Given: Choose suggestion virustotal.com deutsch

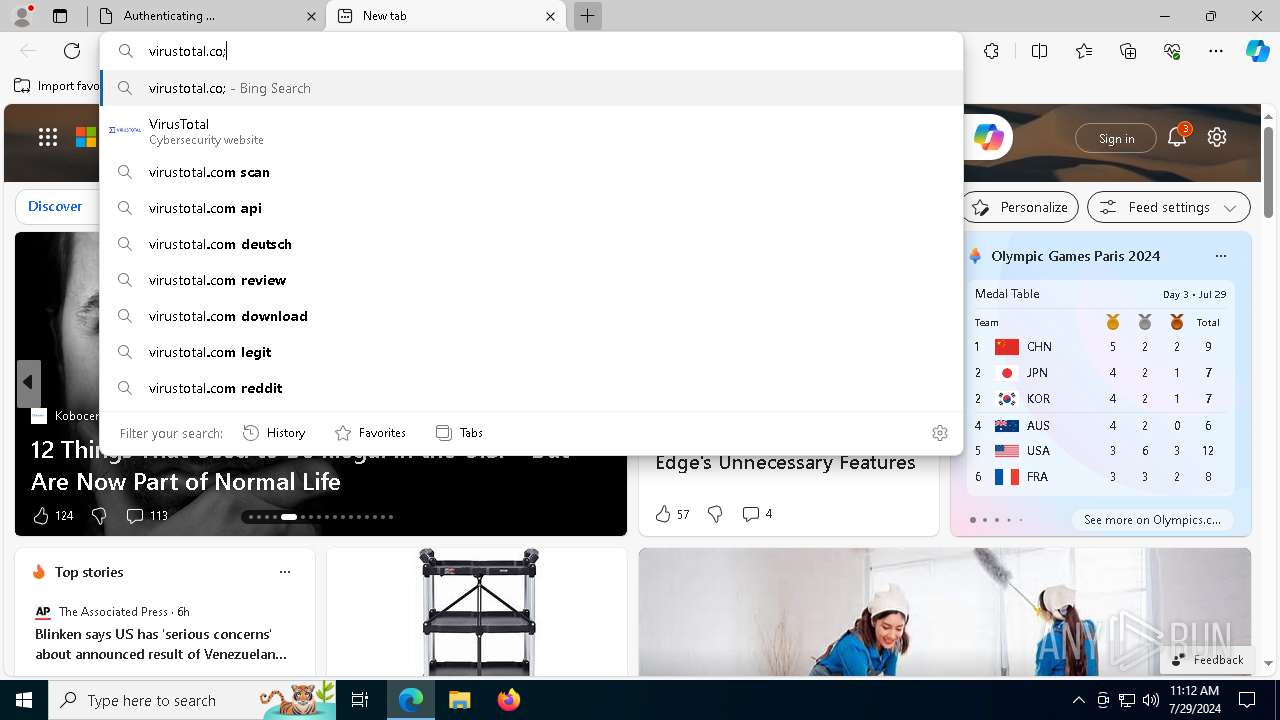Looking at the screenshot, I should pos(531,244).
